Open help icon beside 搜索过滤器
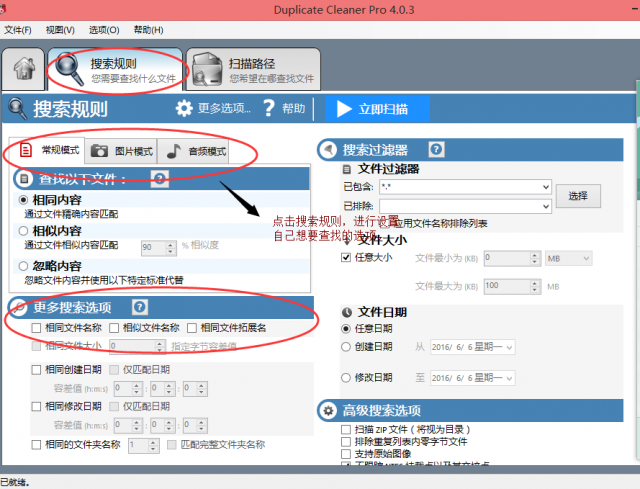This screenshot has width=640, height=489. [x=436, y=149]
